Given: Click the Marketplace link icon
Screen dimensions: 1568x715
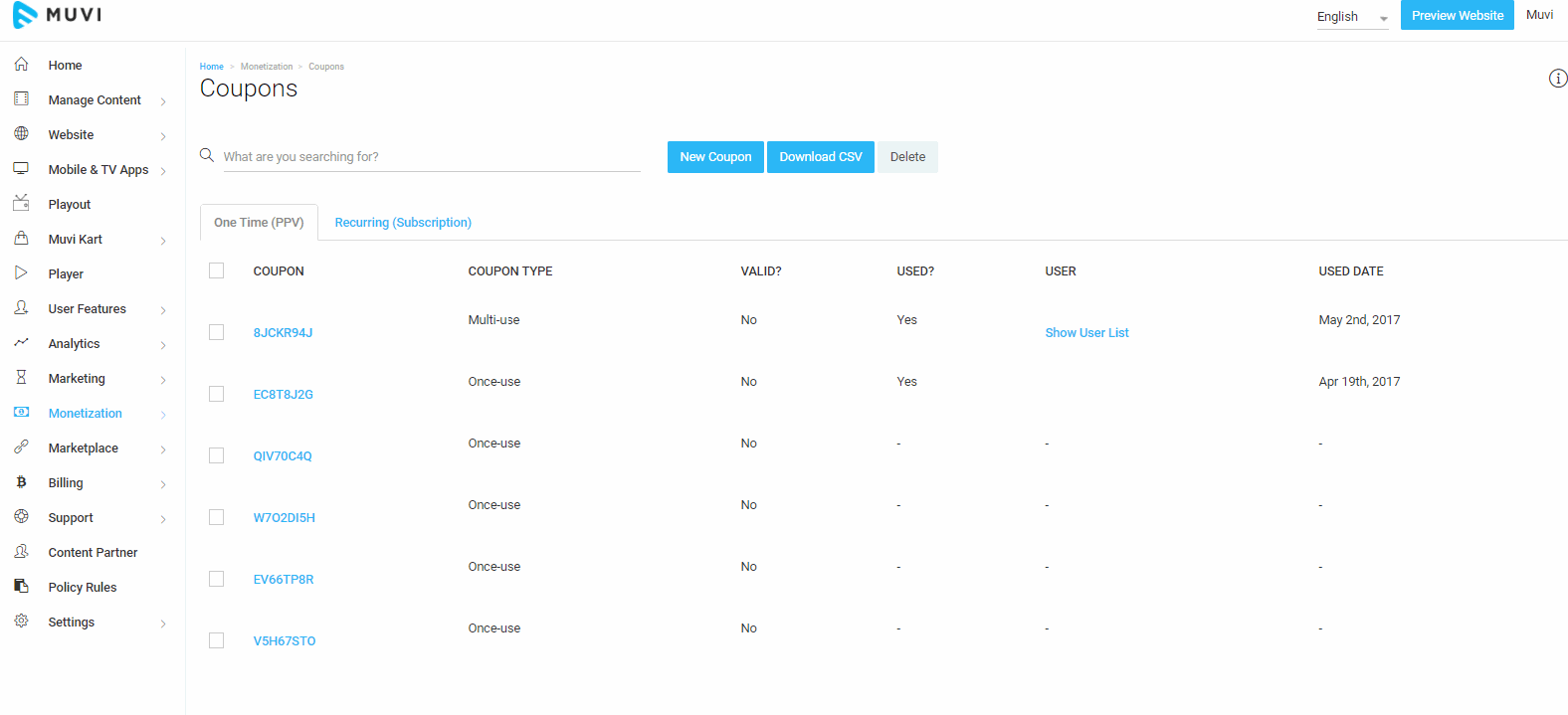Looking at the screenshot, I should (x=21, y=447).
